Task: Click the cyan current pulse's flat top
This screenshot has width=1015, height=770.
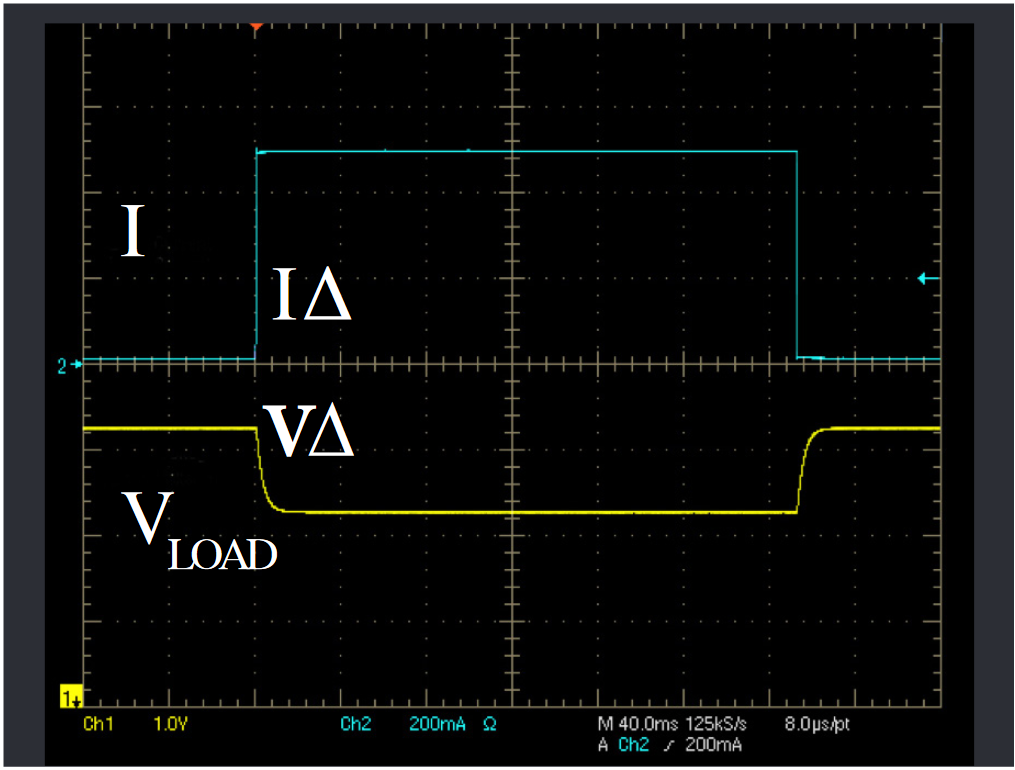Action: click(527, 151)
